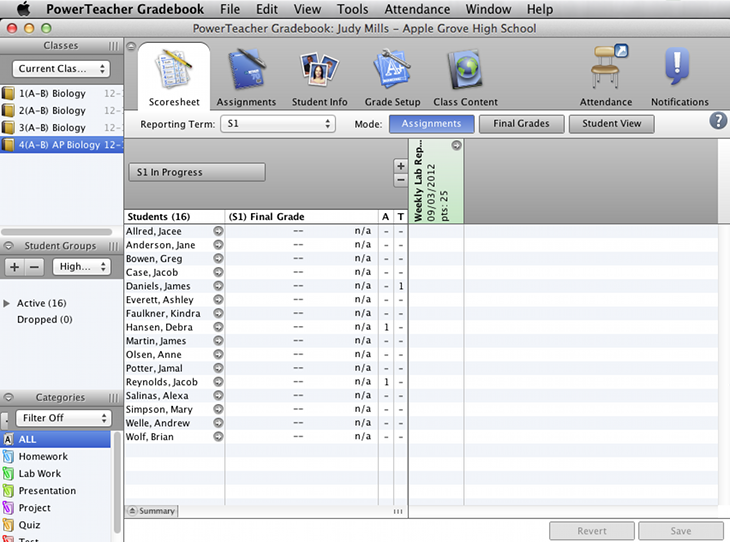This screenshot has width=730, height=542.
Task: Click the Save button
Action: (681, 531)
